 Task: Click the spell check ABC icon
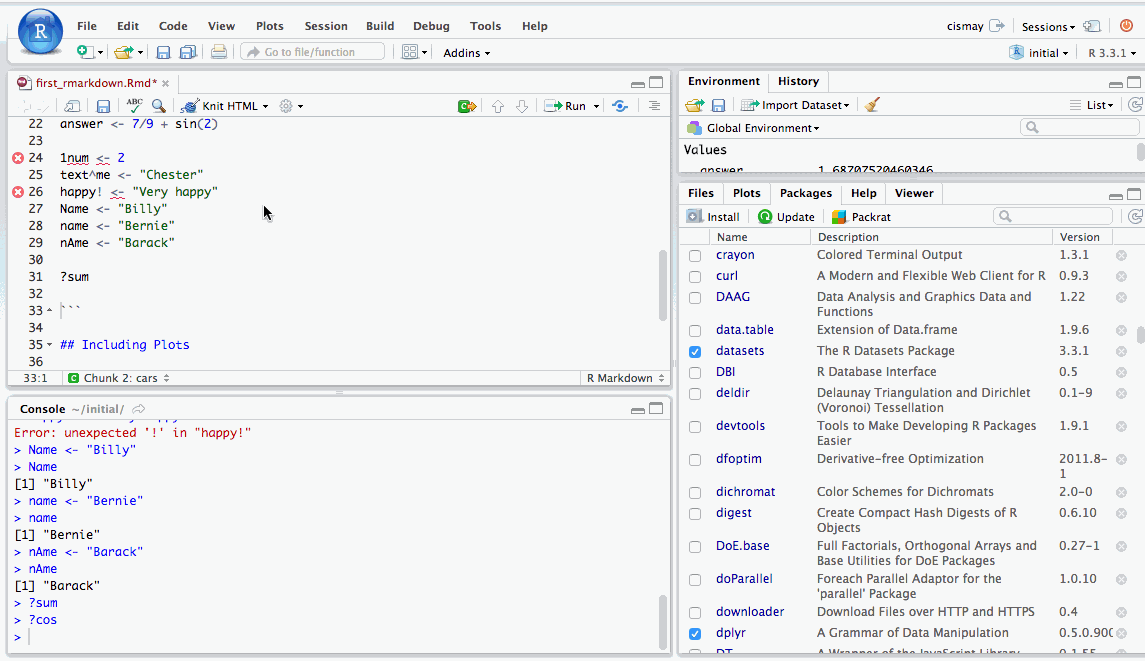click(134, 105)
